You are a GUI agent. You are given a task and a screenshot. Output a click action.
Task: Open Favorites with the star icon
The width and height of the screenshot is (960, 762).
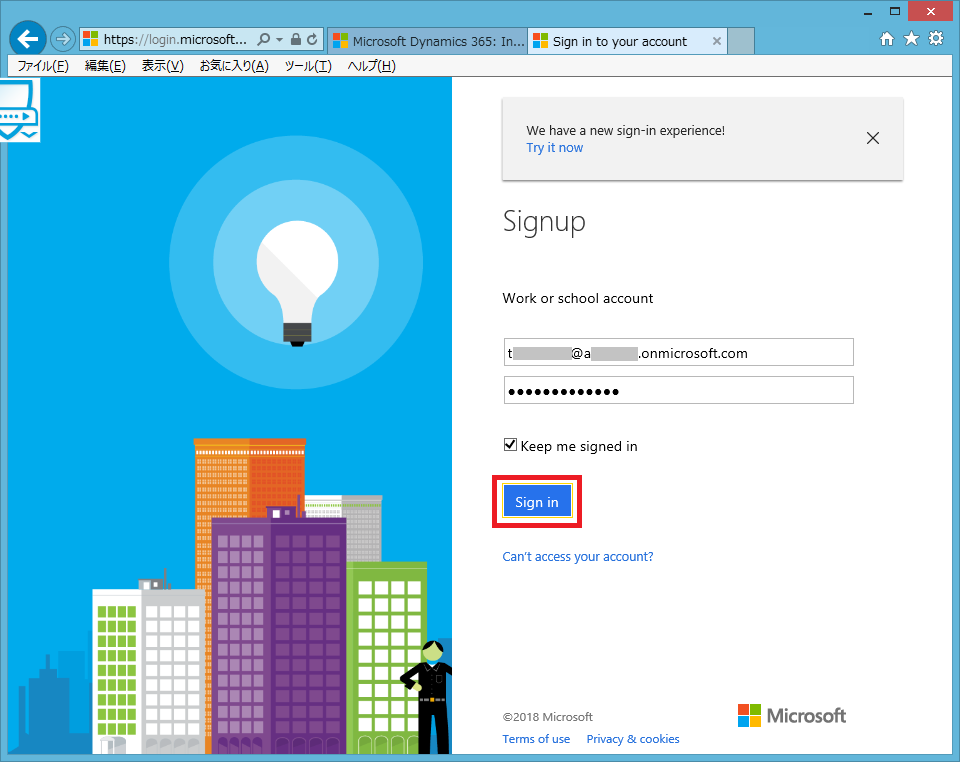(x=911, y=39)
